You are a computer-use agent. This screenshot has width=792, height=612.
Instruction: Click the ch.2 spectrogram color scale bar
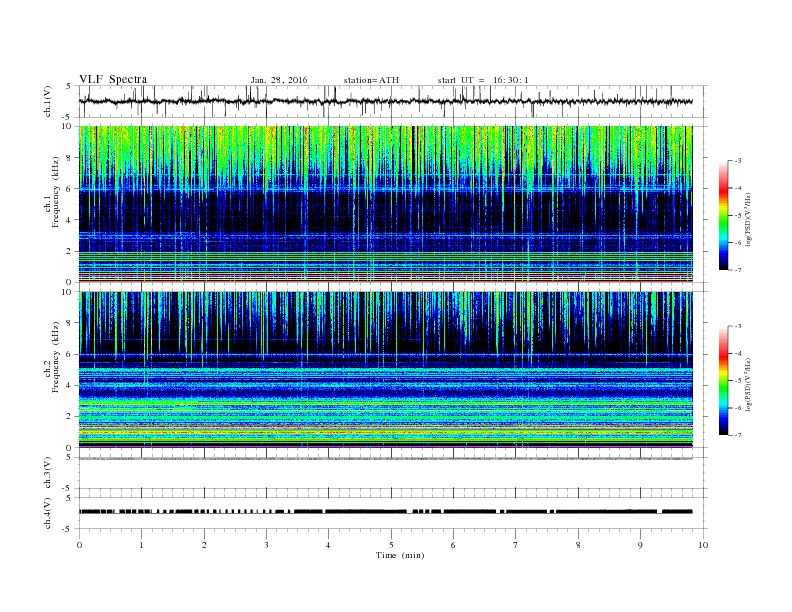point(723,380)
